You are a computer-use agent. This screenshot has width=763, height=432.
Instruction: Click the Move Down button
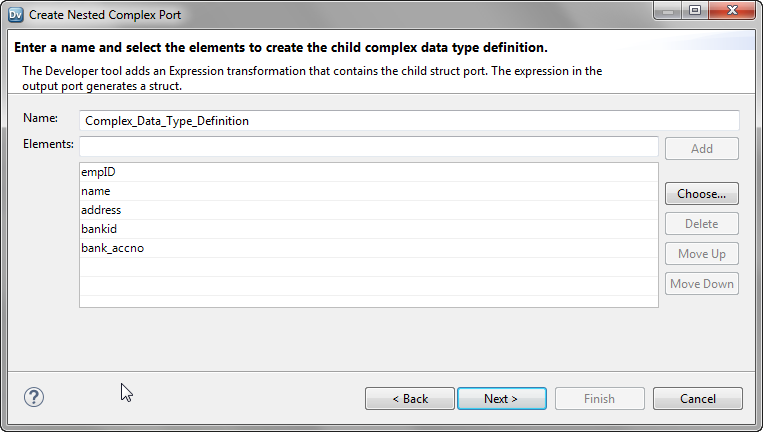tap(702, 284)
